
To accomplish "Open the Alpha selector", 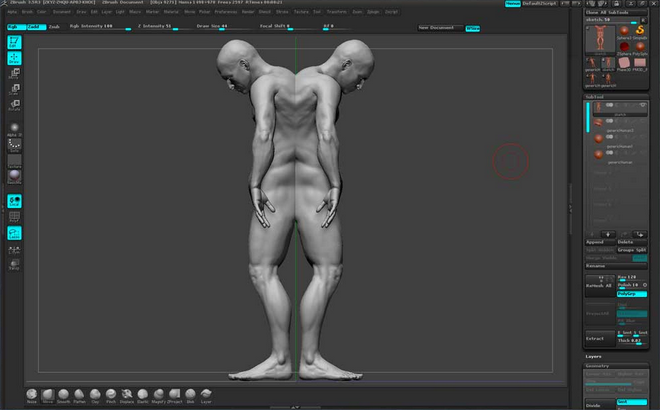I will [15, 127].
